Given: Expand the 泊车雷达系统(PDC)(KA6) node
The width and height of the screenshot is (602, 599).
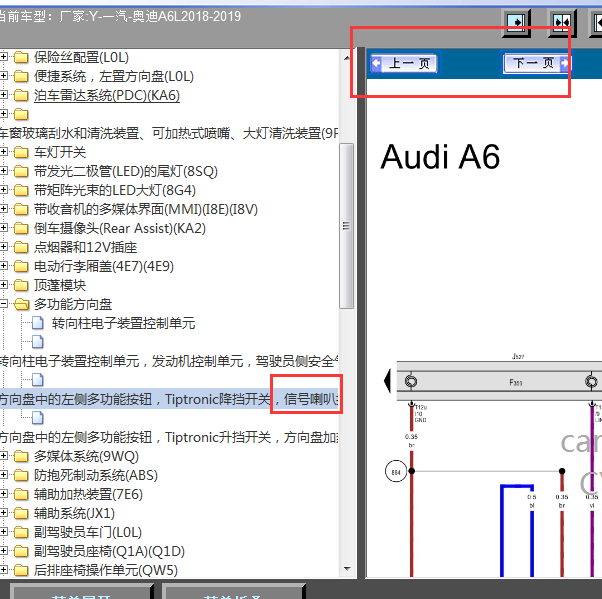Looking at the screenshot, I should 3,95.
